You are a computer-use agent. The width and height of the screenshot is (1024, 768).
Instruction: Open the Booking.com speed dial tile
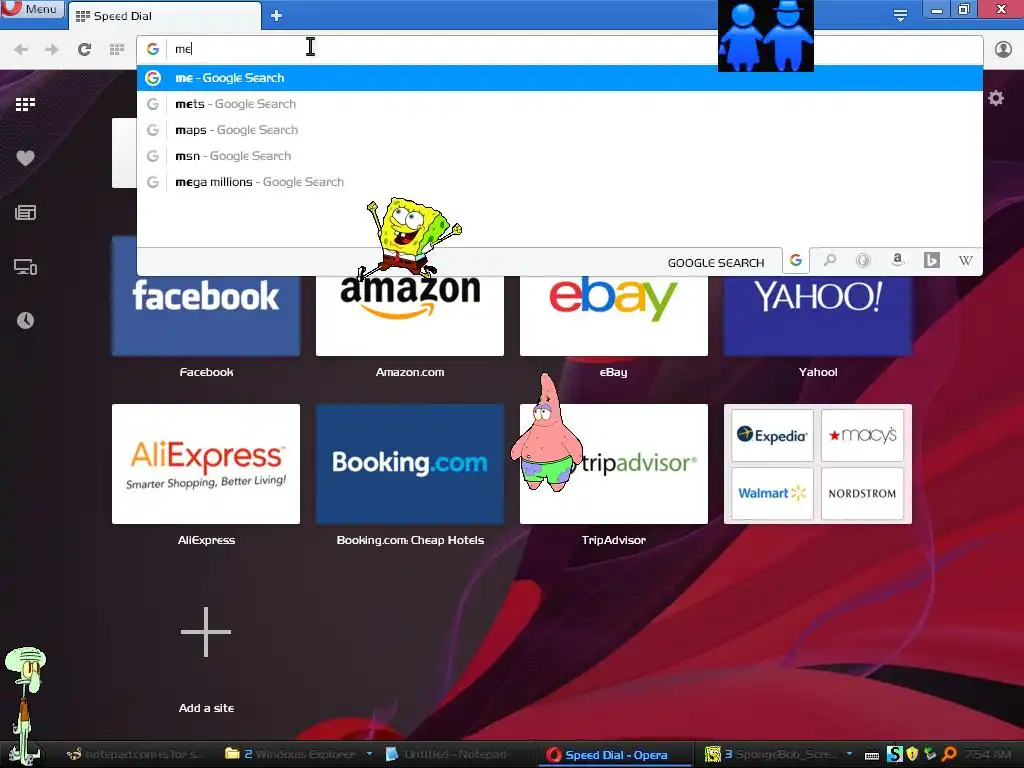pos(410,464)
